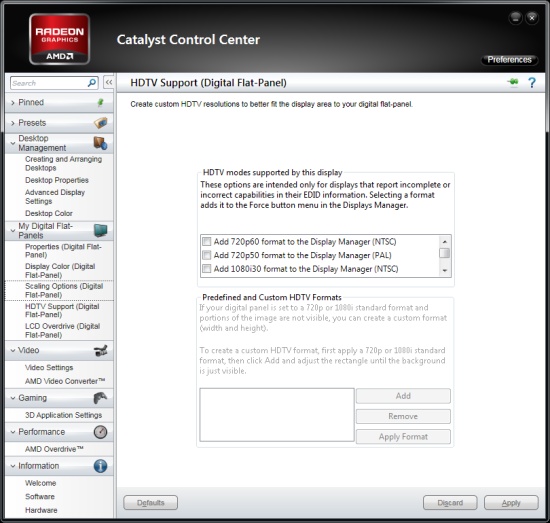This screenshot has height=523, width=550.
Task: Open the Hardware information page
Action: 41,510
